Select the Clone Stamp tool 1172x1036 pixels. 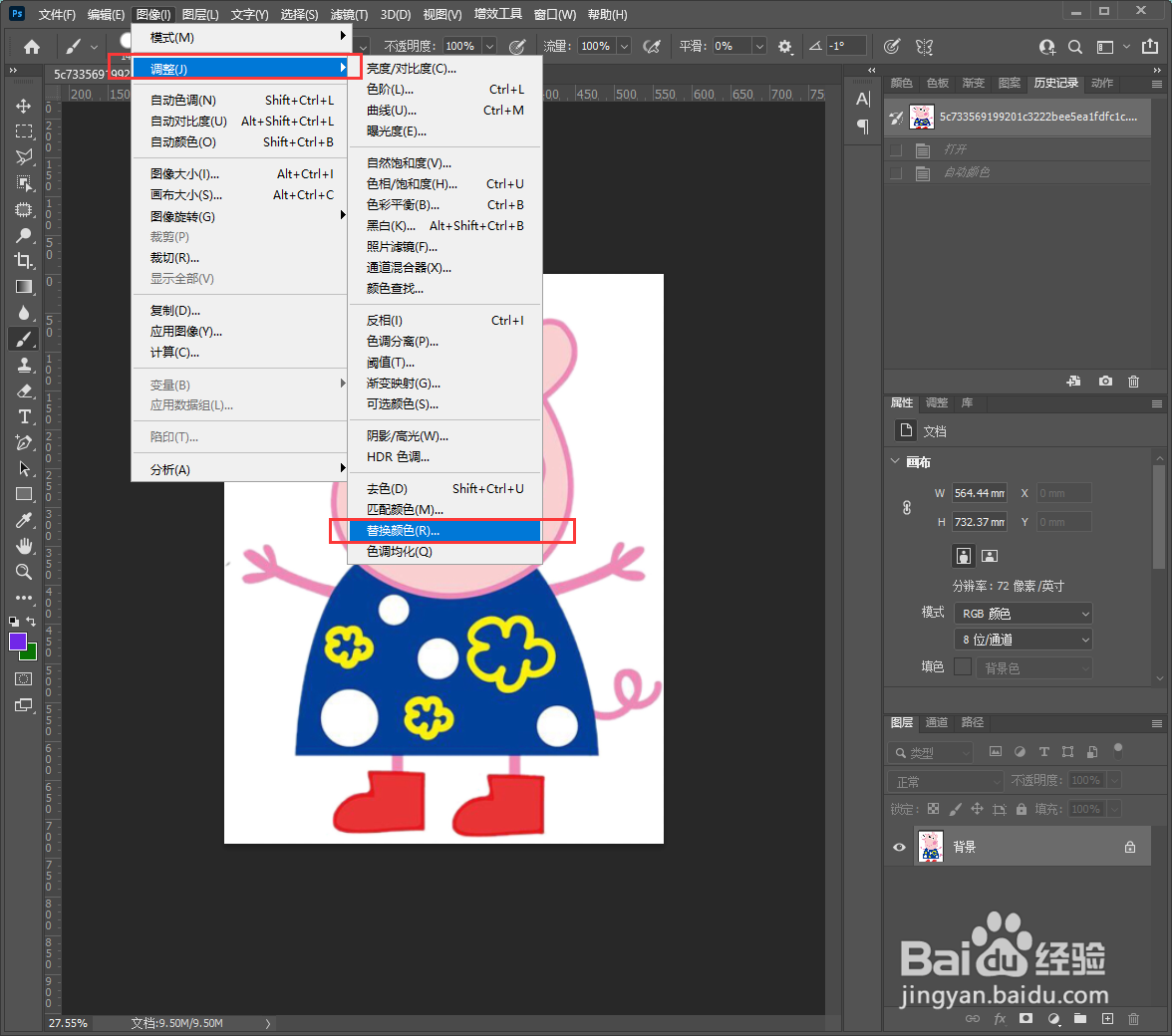coord(24,366)
